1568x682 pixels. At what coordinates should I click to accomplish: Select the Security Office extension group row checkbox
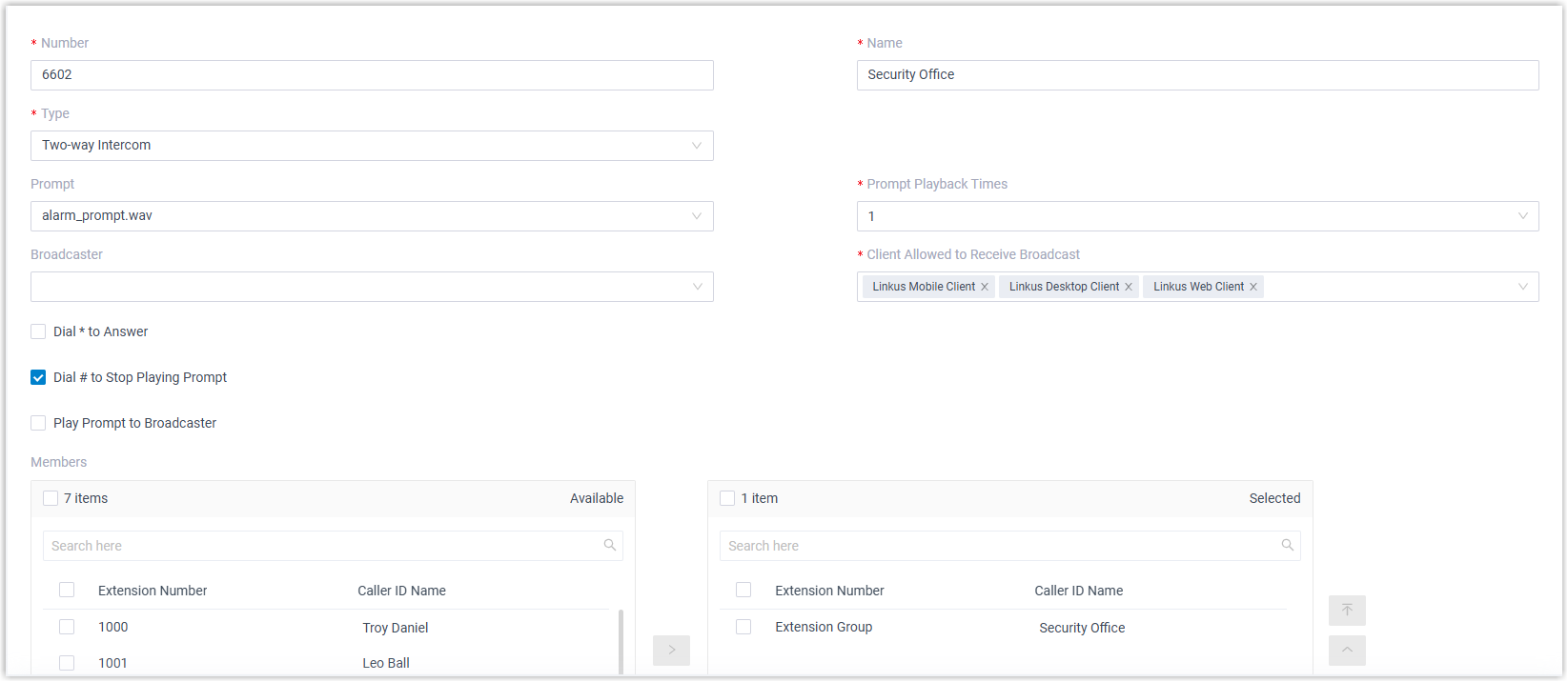click(x=743, y=627)
